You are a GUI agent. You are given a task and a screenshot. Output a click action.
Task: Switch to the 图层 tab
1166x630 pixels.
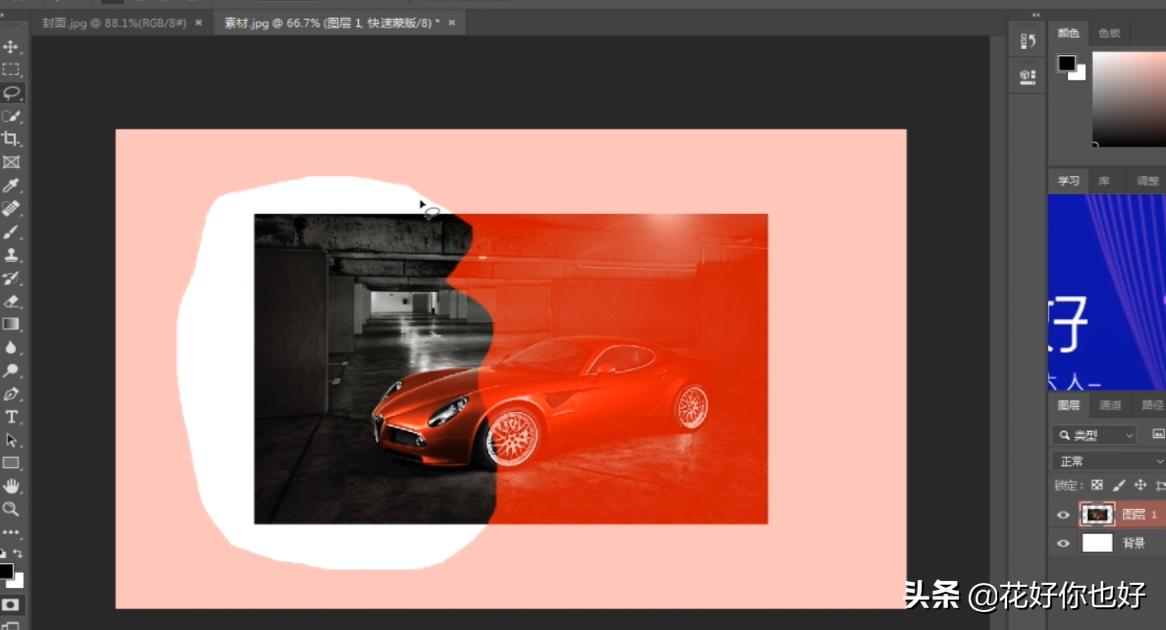pyautogui.click(x=1069, y=405)
